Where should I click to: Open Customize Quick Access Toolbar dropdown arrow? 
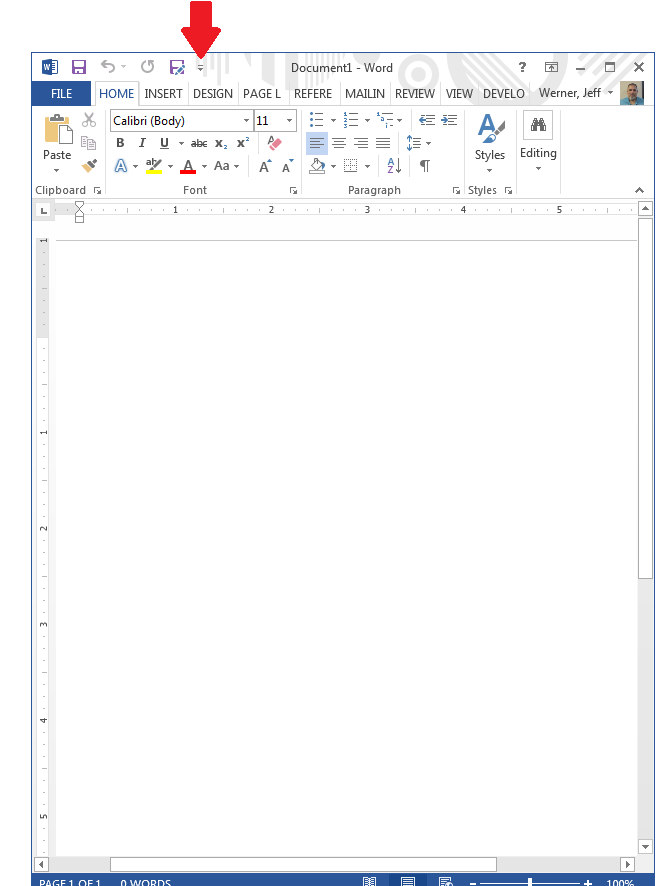tap(200, 68)
